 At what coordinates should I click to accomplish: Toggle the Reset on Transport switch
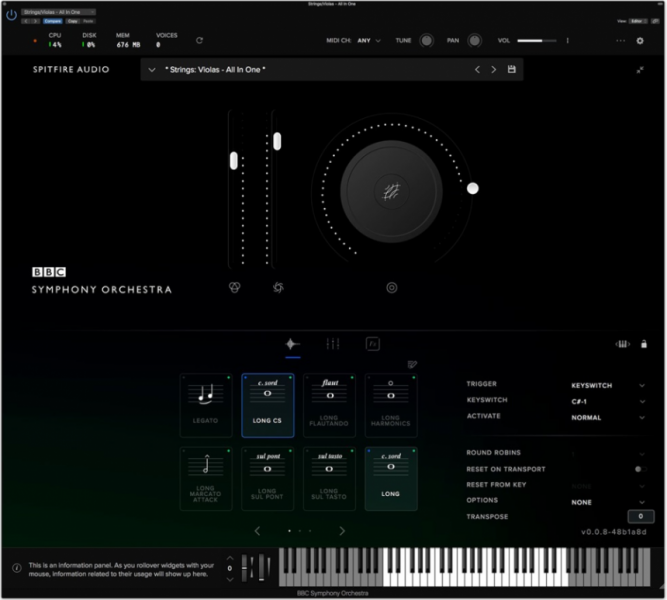point(638,469)
